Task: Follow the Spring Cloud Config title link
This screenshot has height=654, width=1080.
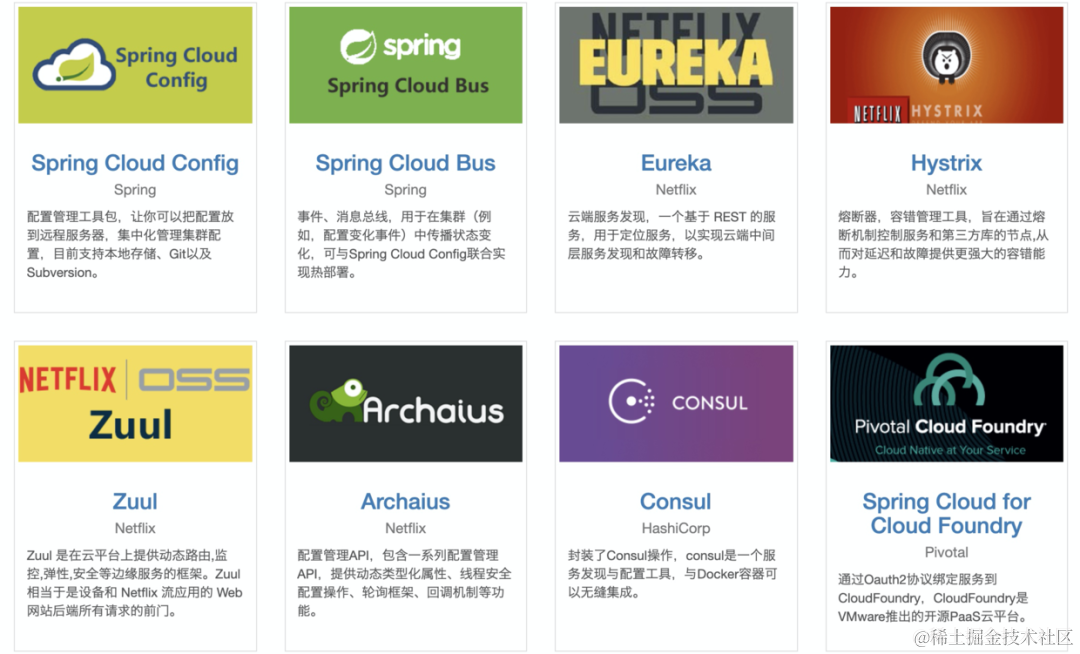Action: pyautogui.click(x=135, y=163)
